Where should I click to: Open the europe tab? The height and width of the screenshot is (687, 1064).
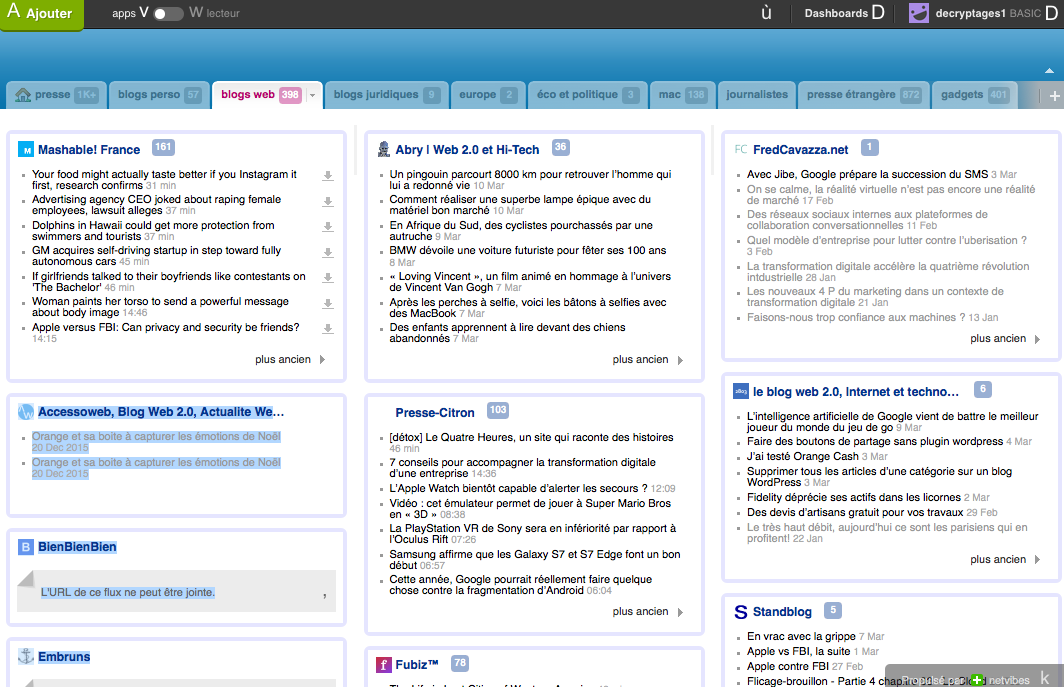[x=487, y=95]
